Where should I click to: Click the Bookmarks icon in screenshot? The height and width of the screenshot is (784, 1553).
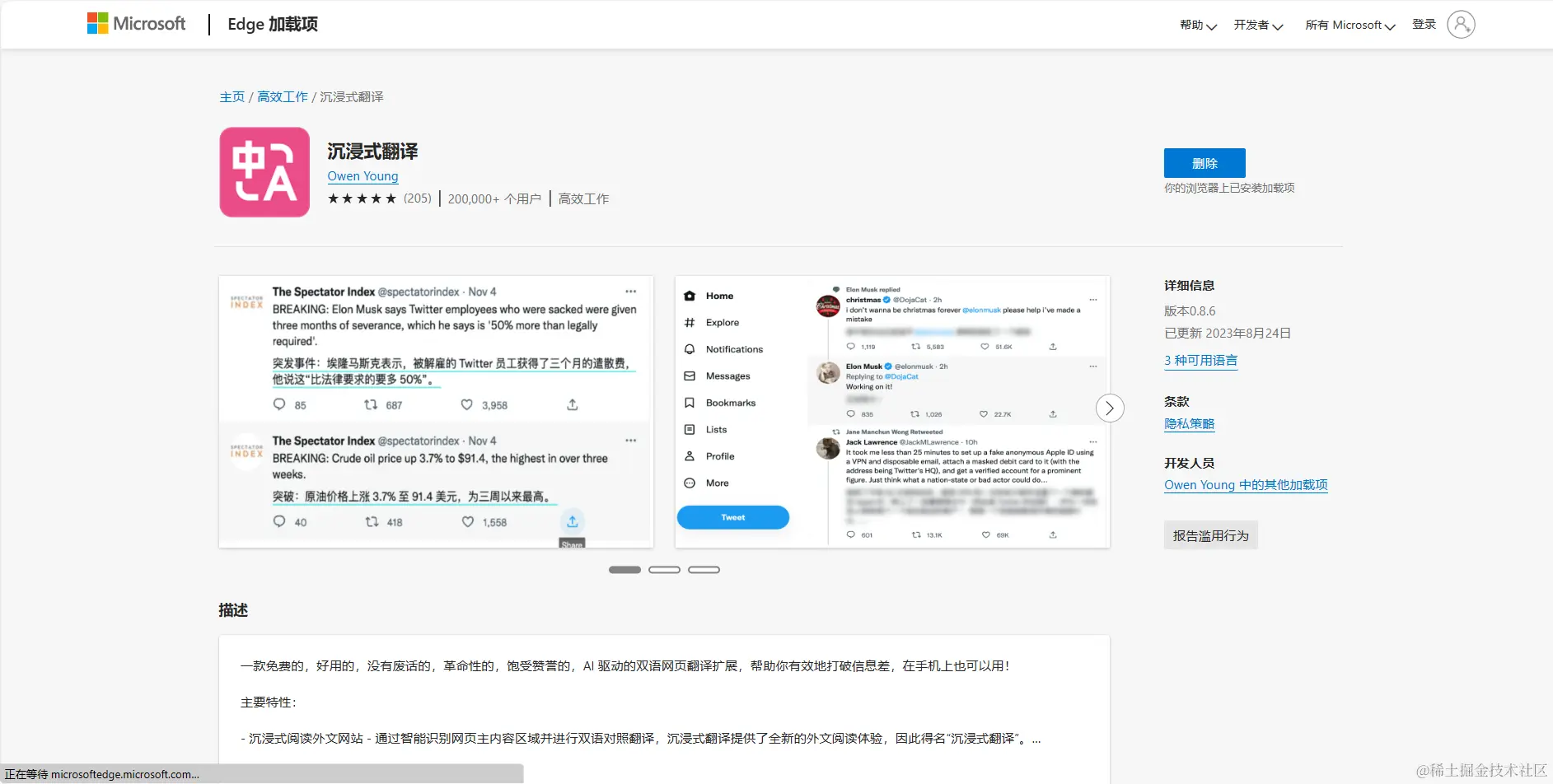click(x=690, y=403)
